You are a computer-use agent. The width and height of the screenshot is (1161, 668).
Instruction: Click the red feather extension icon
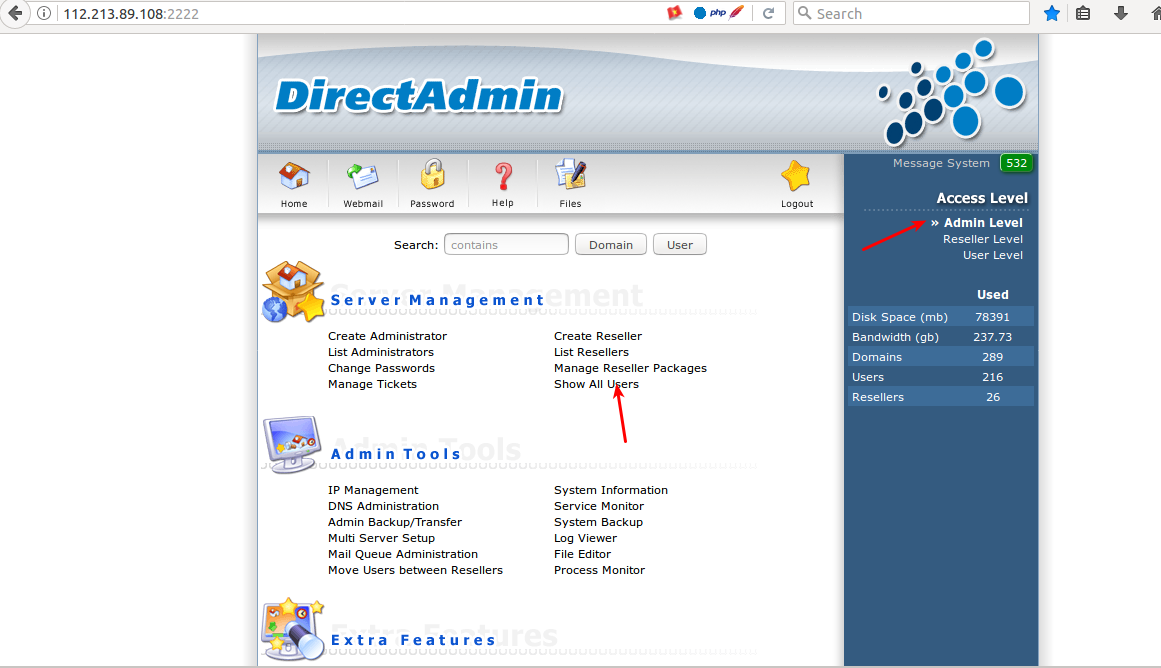tap(737, 13)
